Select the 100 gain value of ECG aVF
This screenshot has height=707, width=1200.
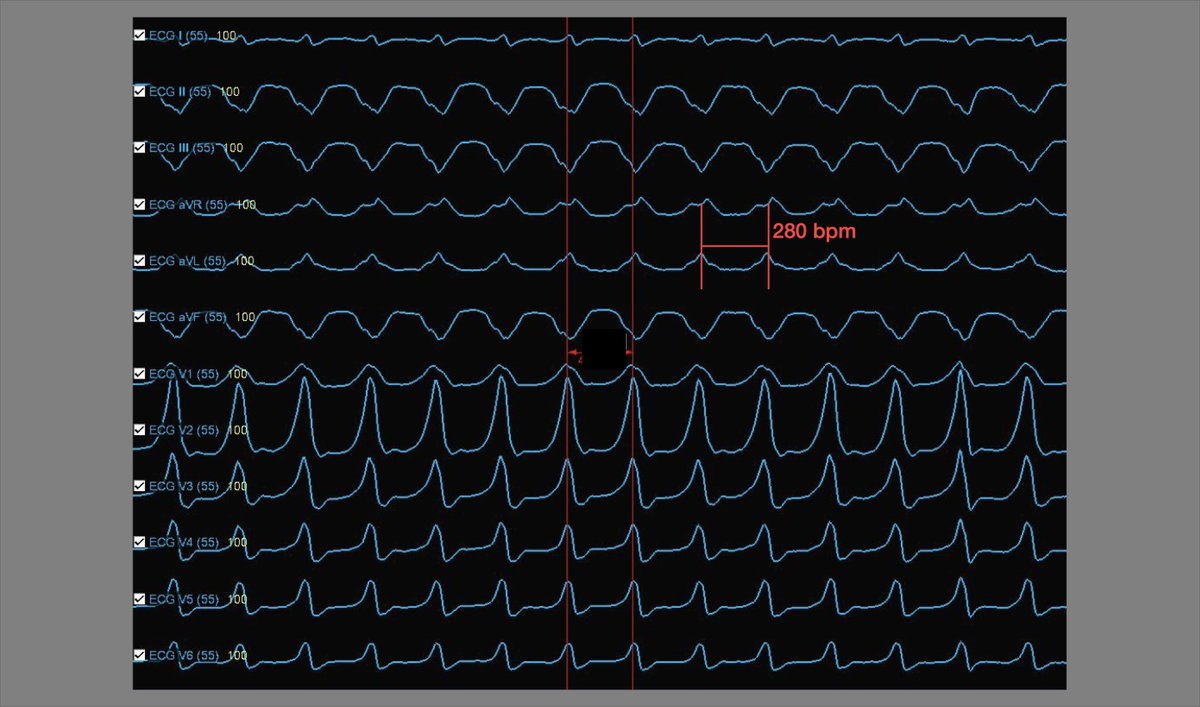(245, 317)
